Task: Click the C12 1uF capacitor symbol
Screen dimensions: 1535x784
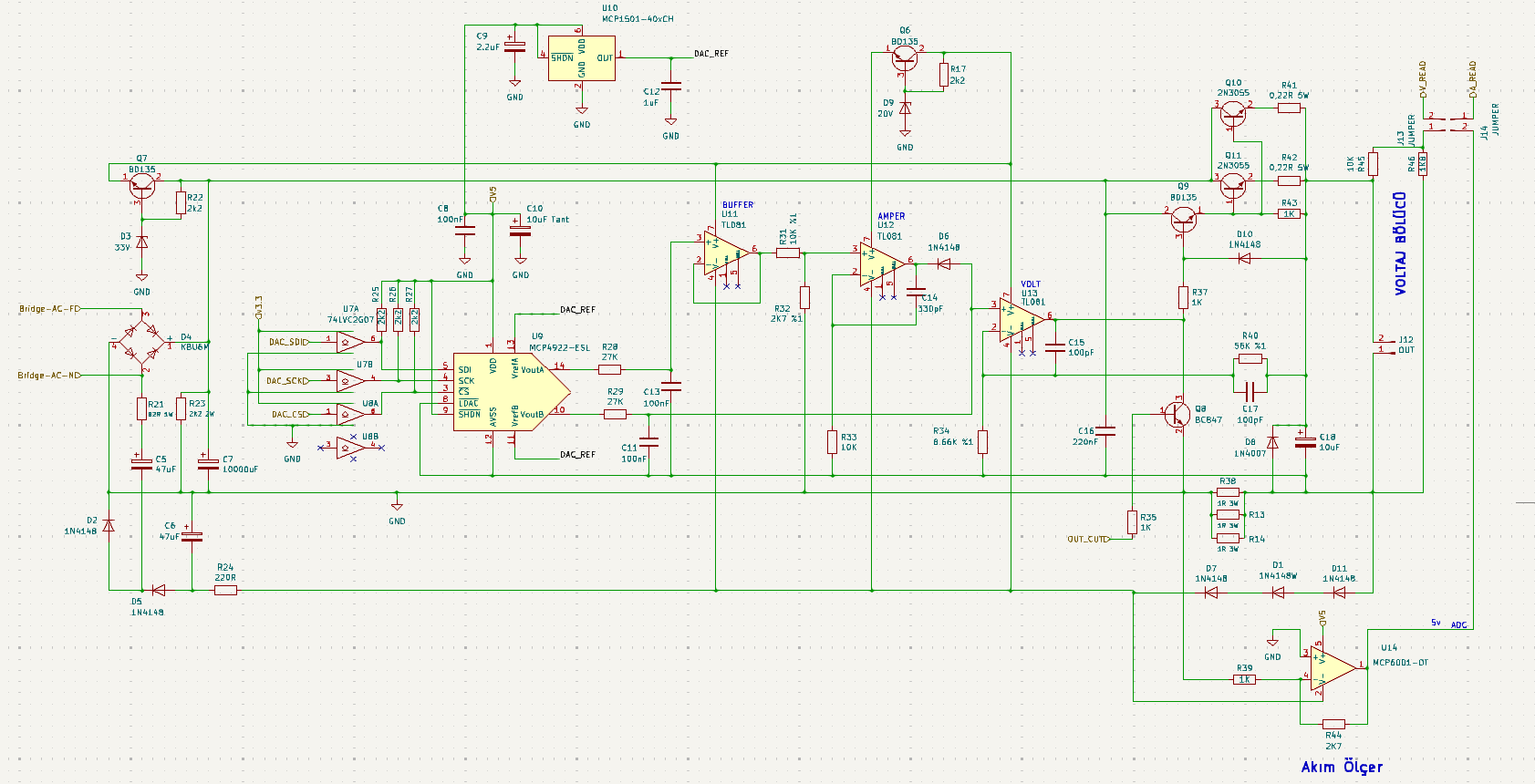Action: [x=671, y=88]
